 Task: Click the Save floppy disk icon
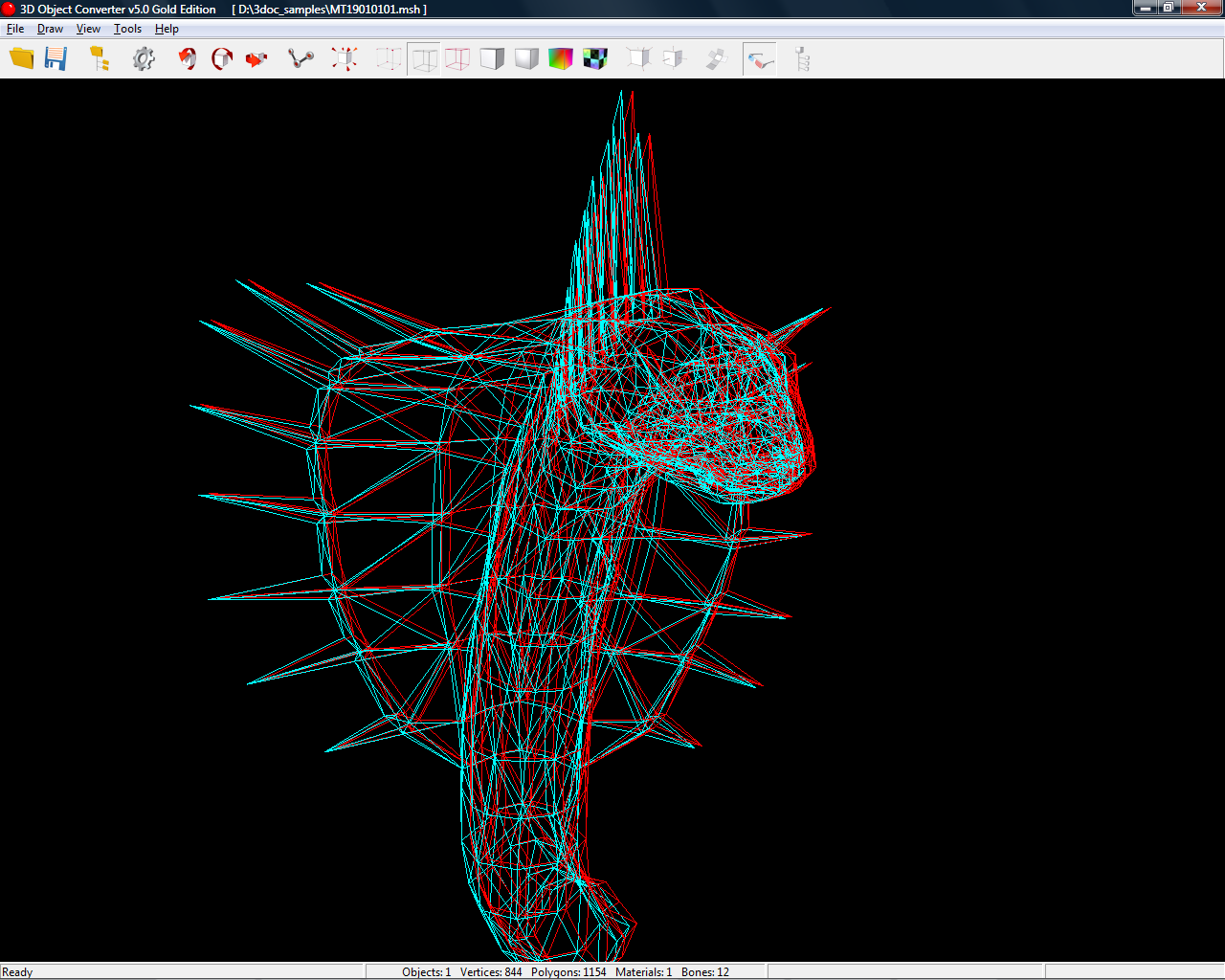pyautogui.click(x=56, y=58)
